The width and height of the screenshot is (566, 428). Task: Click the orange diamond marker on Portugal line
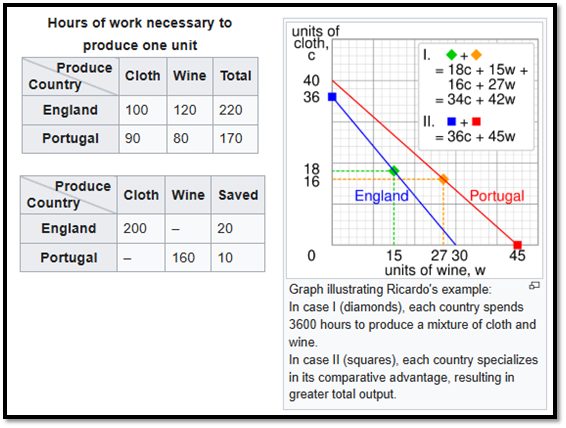443,179
